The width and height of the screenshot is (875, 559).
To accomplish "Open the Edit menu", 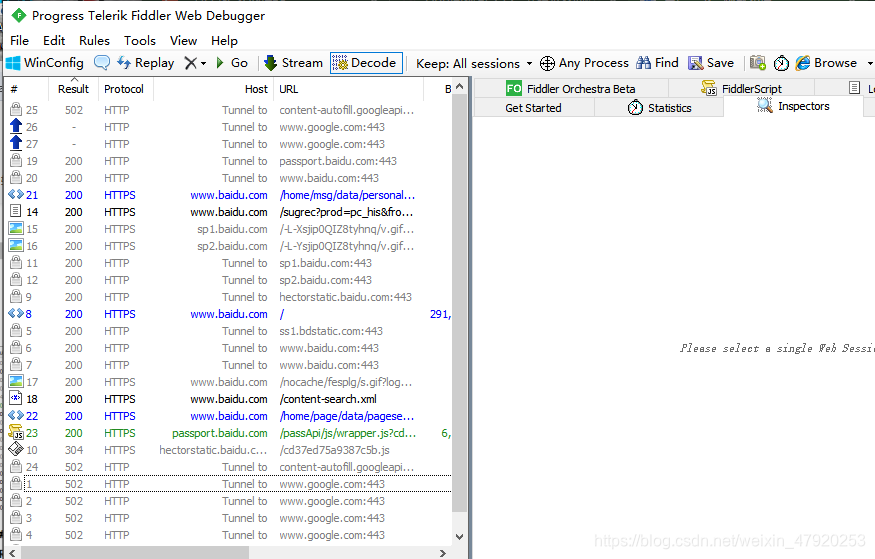I will 54,41.
